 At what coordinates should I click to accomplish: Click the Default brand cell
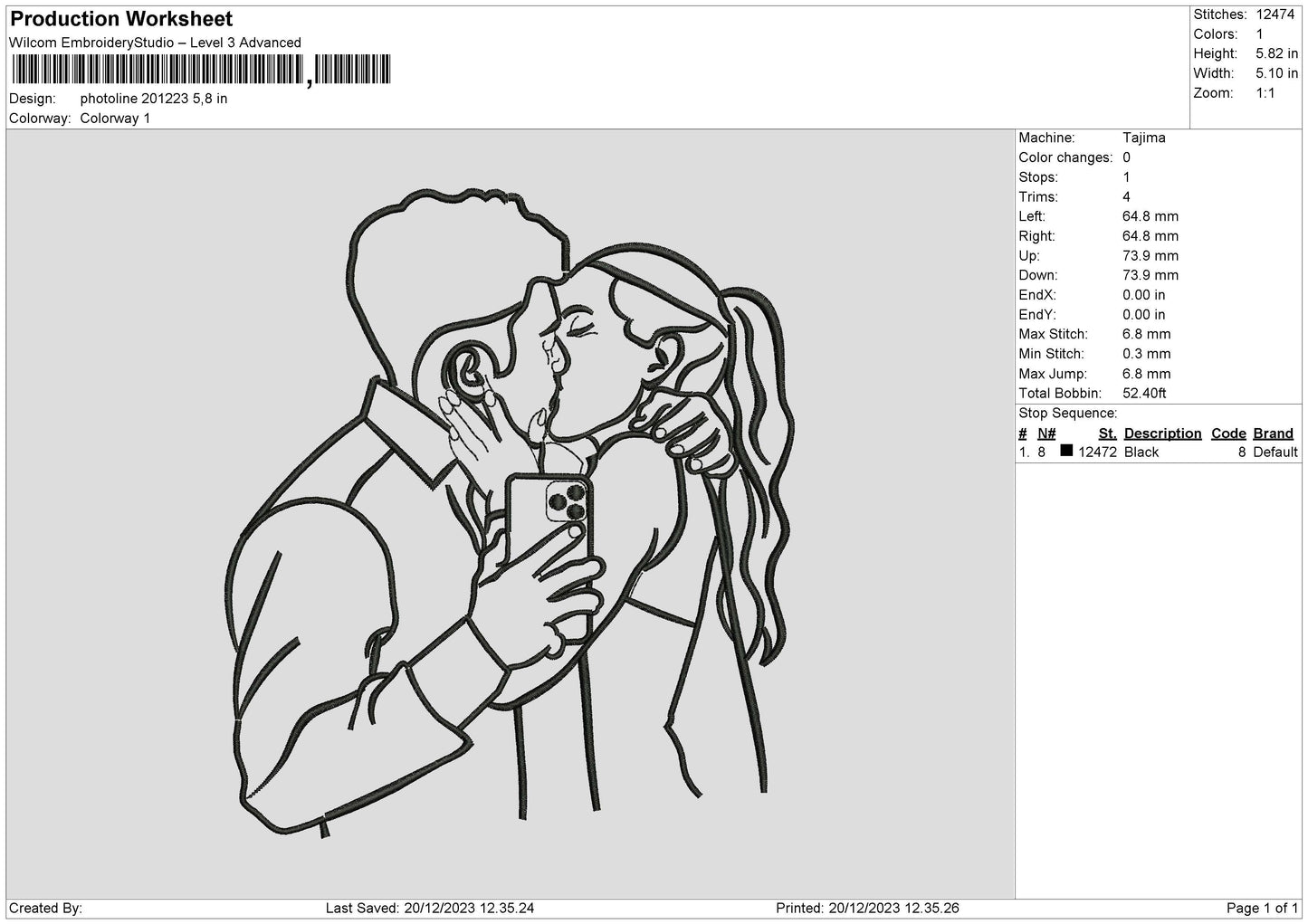1275,452
